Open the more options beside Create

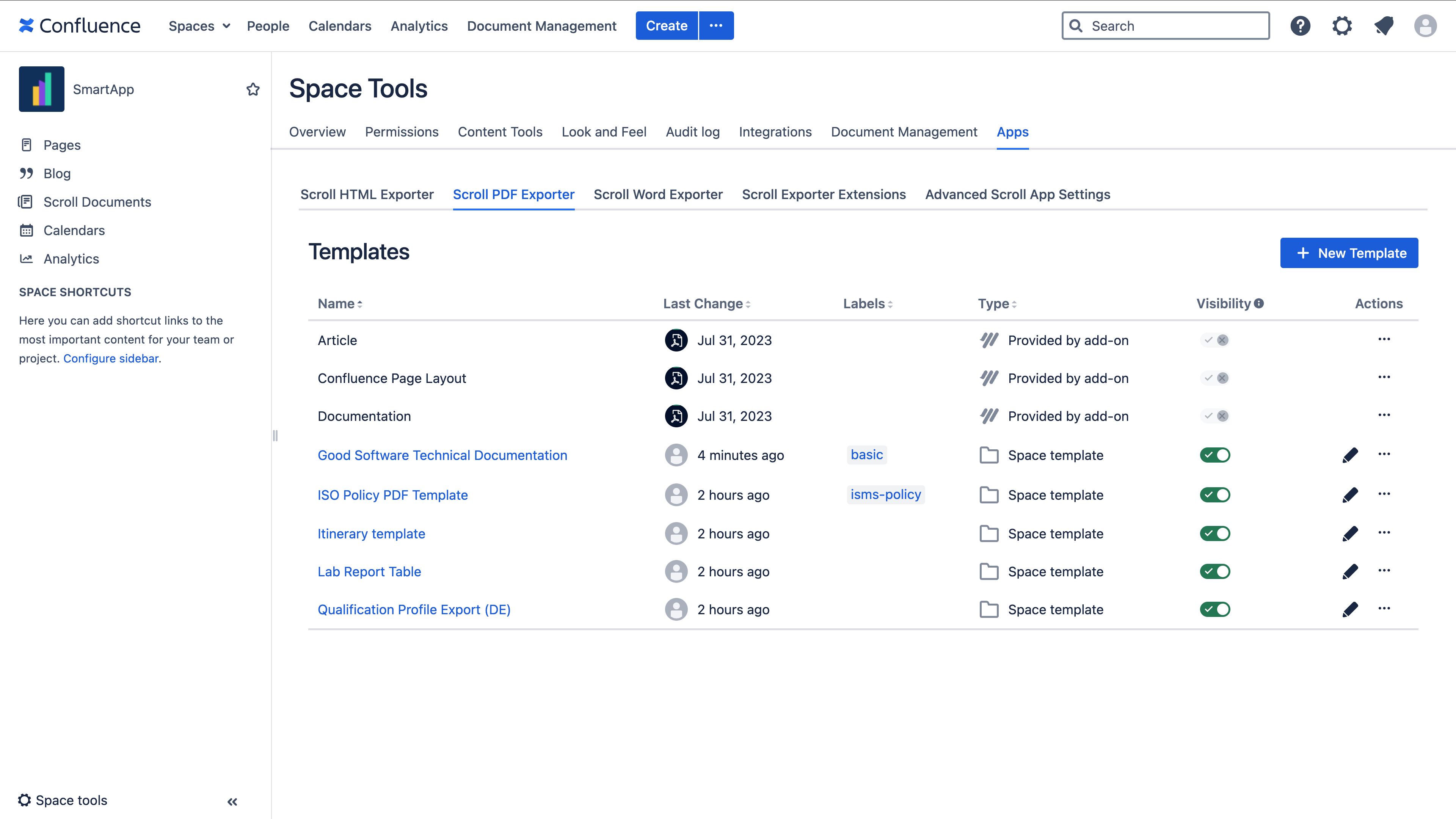(x=715, y=26)
